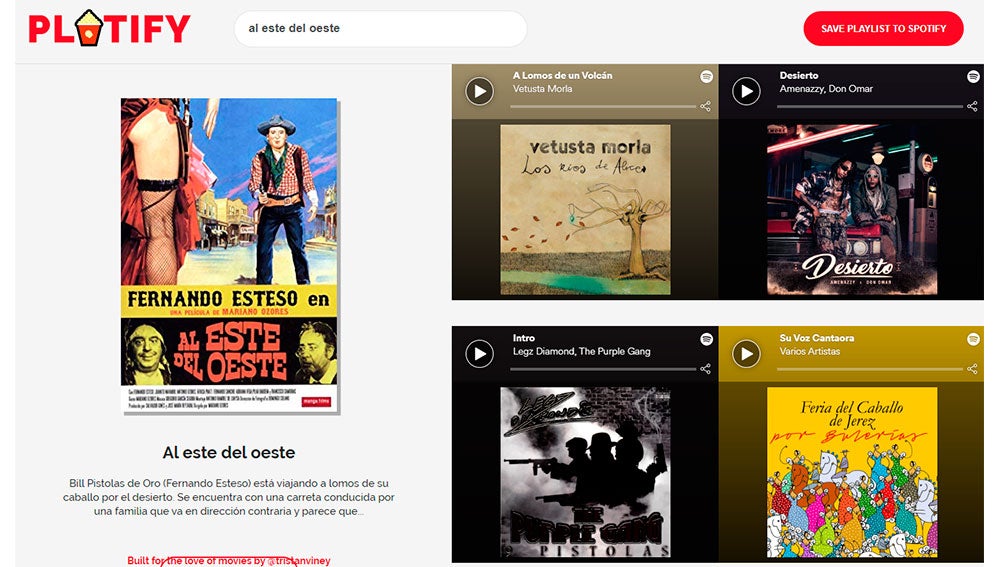Play the track Desierto by Amenazzy
The width and height of the screenshot is (1000, 567).
coord(746,91)
